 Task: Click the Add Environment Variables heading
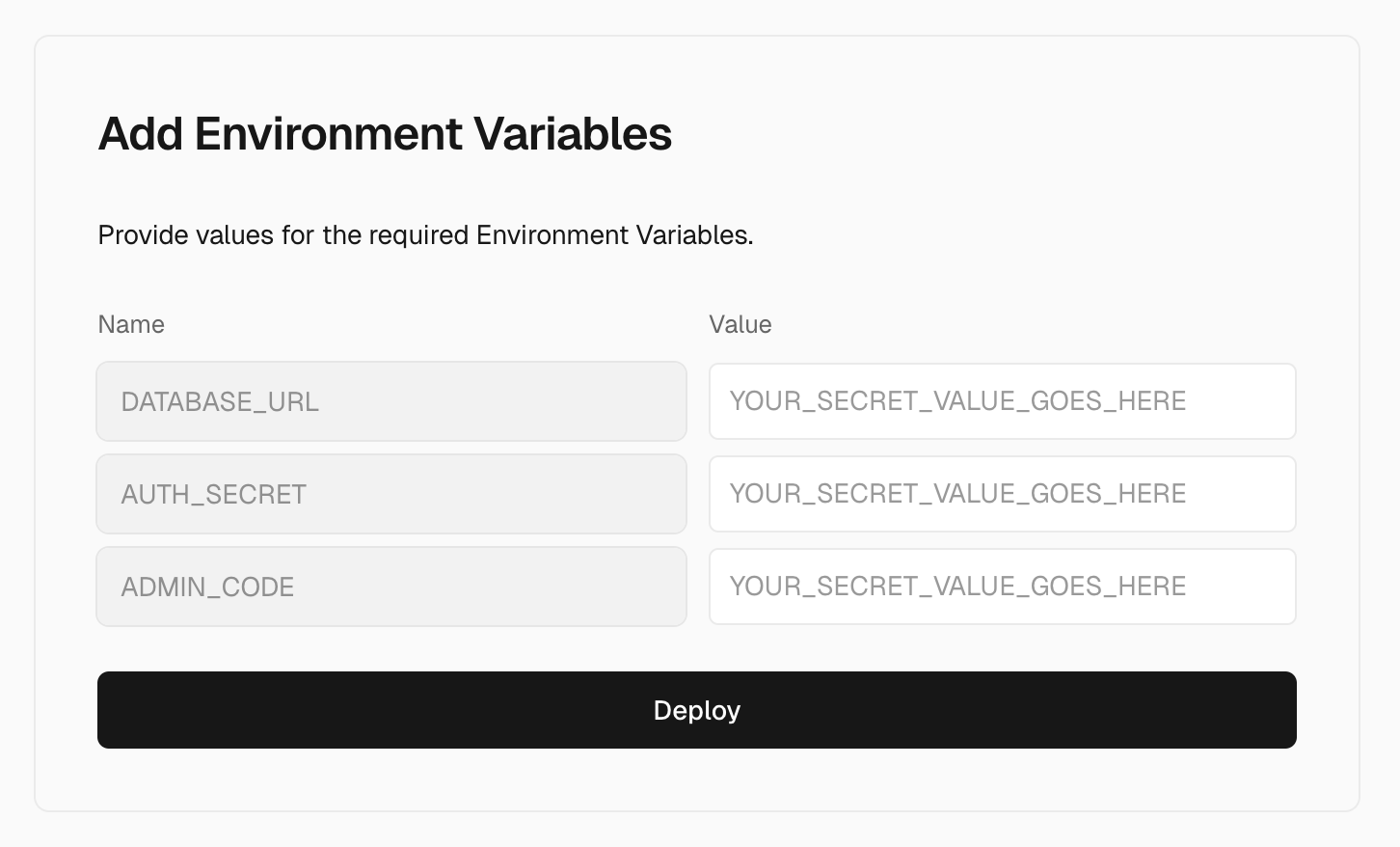coord(385,133)
